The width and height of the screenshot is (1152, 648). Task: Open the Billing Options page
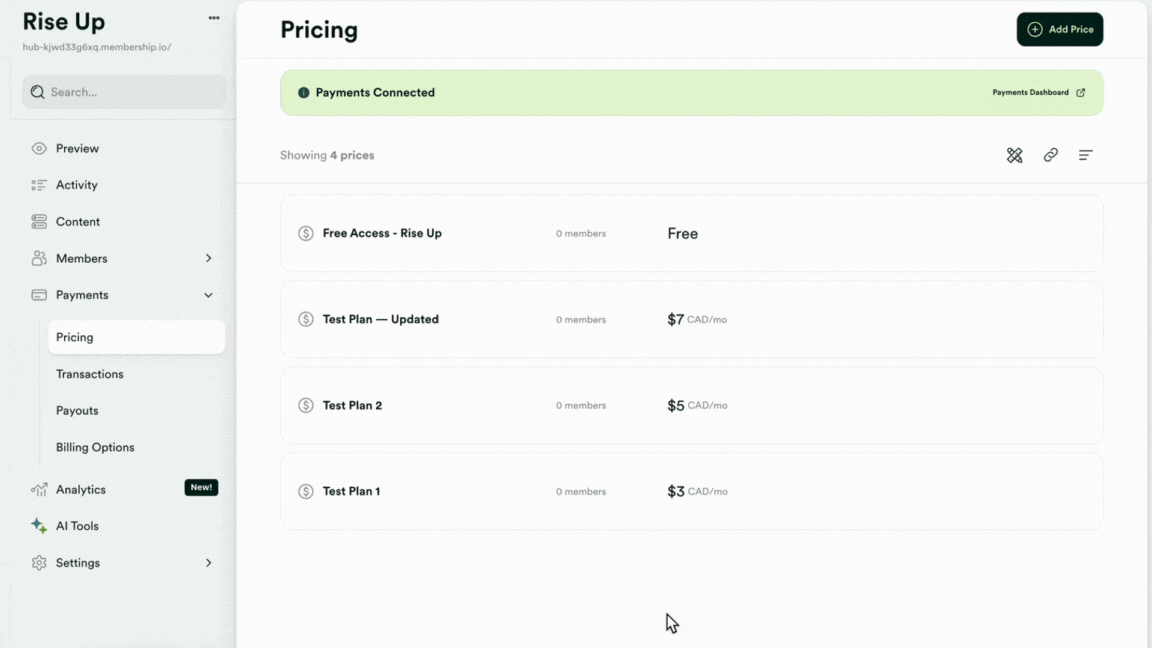(x=95, y=447)
